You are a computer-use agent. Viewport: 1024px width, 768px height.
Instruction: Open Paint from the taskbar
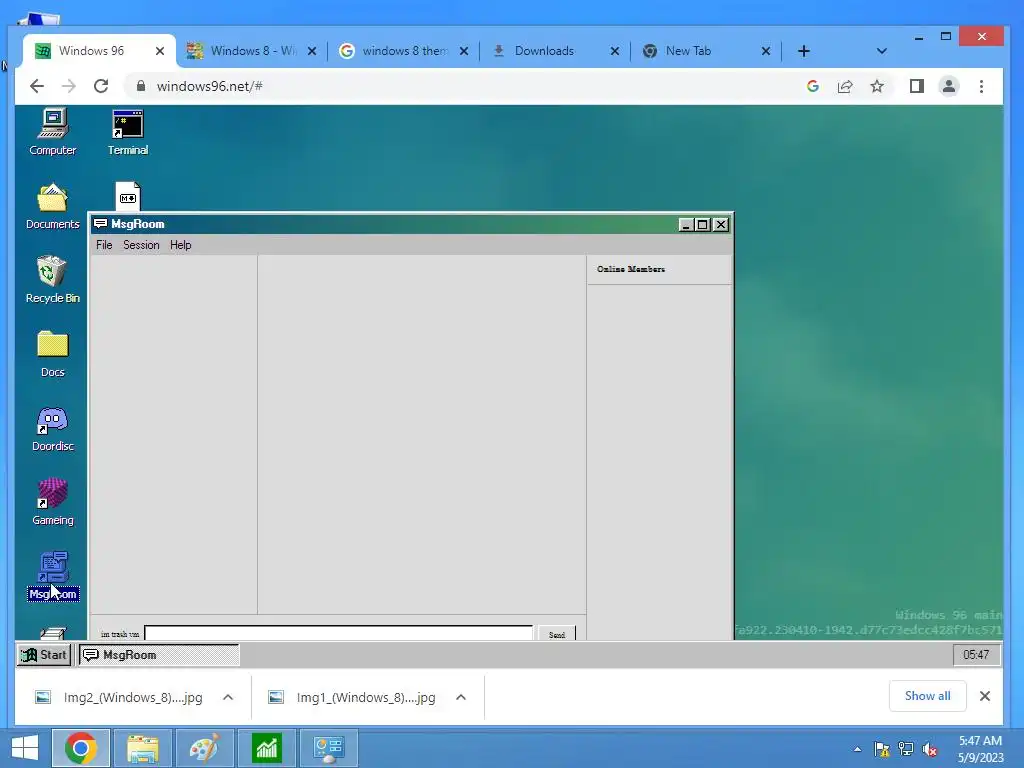[x=204, y=748]
